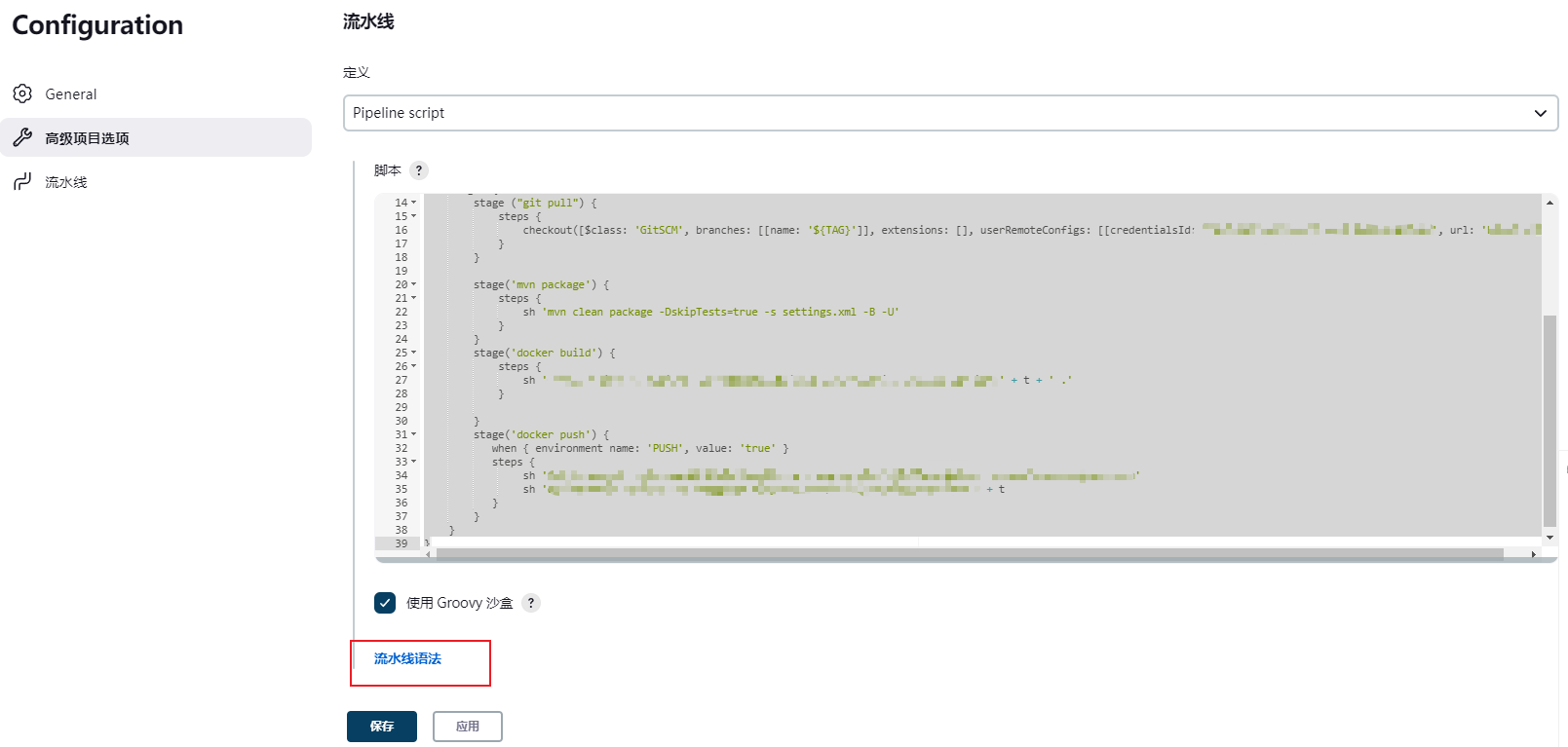The image size is (1568, 747).
Task: Open help icon beside 使用 Groovy 沙盒
Action: click(x=531, y=603)
